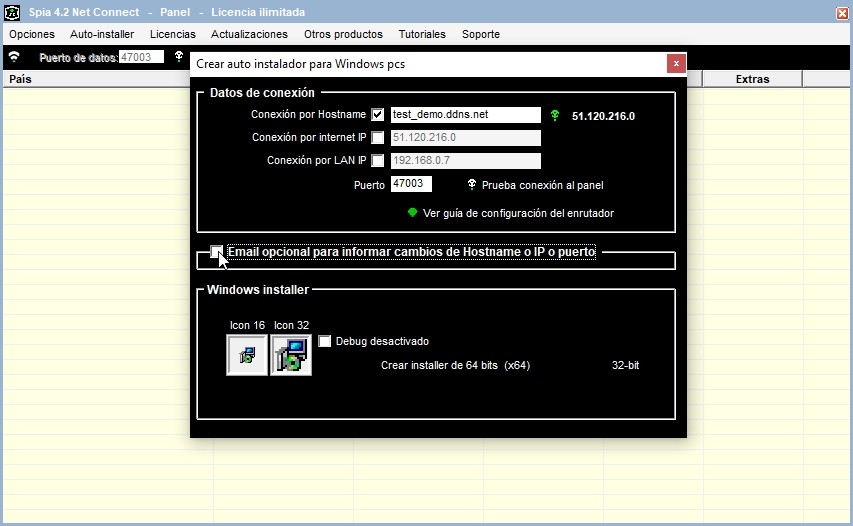Click the Puerto de datos 47003 field
The width and height of the screenshot is (853, 526).
coord(141,57)
